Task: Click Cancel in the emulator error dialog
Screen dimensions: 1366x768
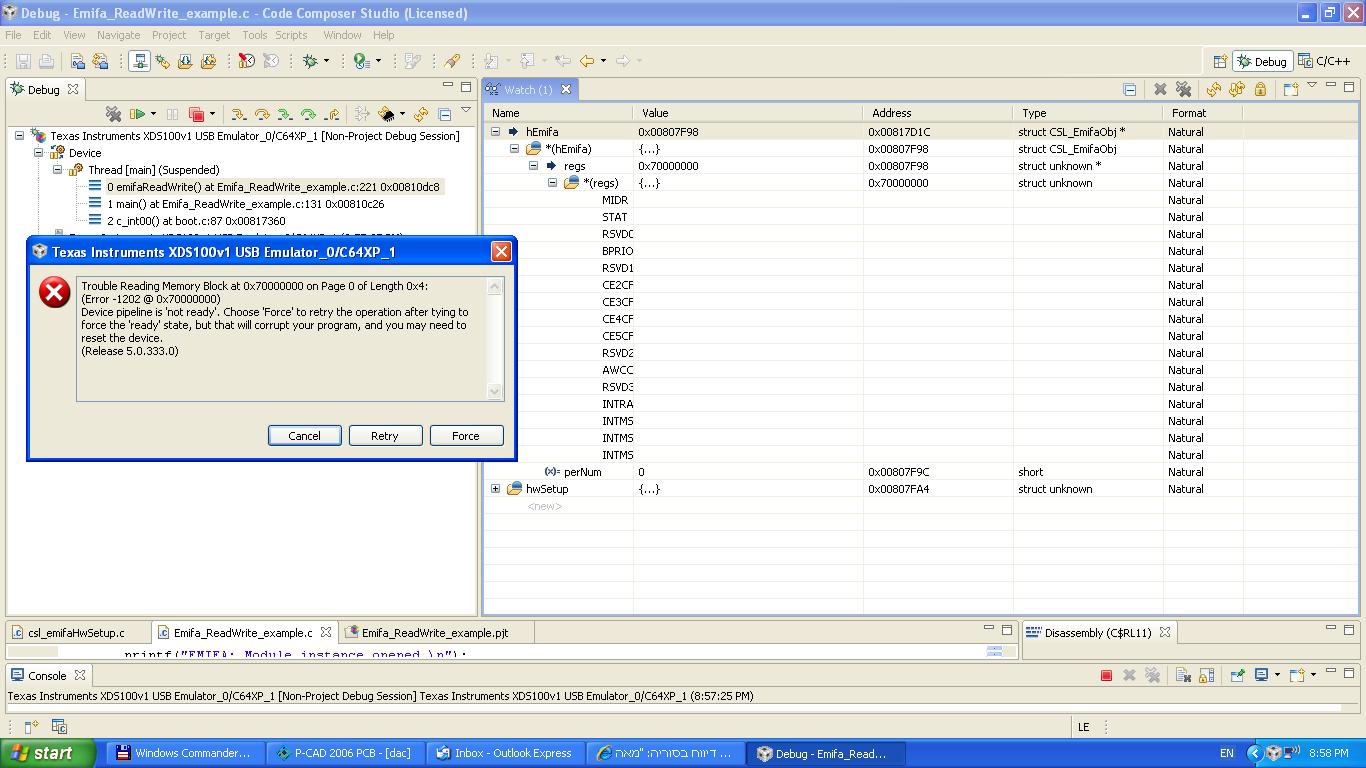Action: click(x=304, y=436)
